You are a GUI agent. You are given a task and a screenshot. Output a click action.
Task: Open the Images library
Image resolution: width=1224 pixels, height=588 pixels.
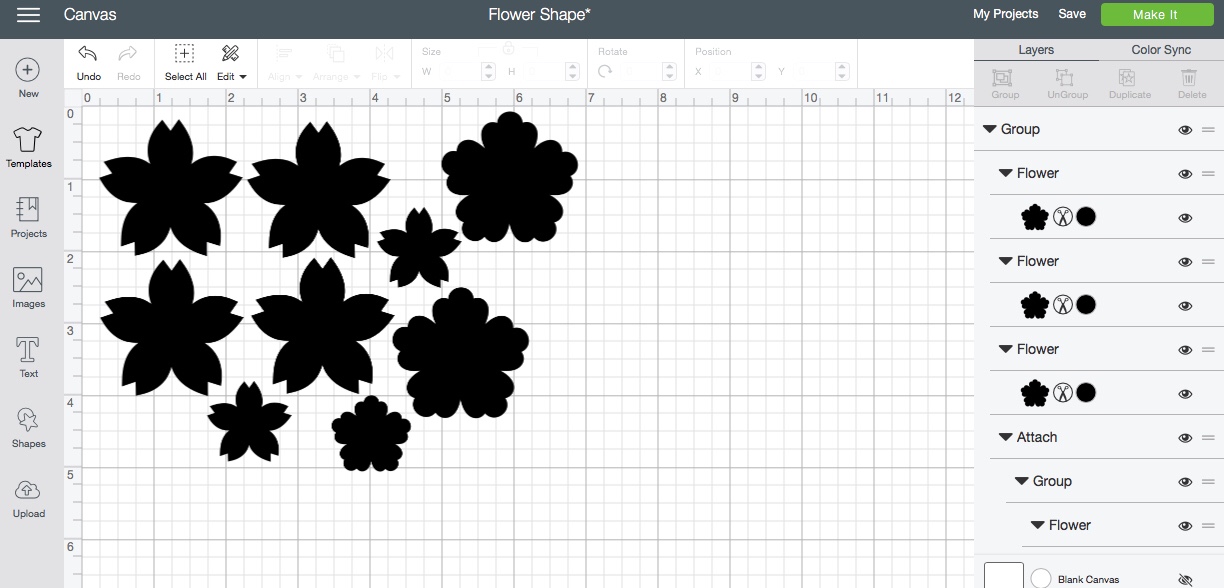(x=28, y=281)
